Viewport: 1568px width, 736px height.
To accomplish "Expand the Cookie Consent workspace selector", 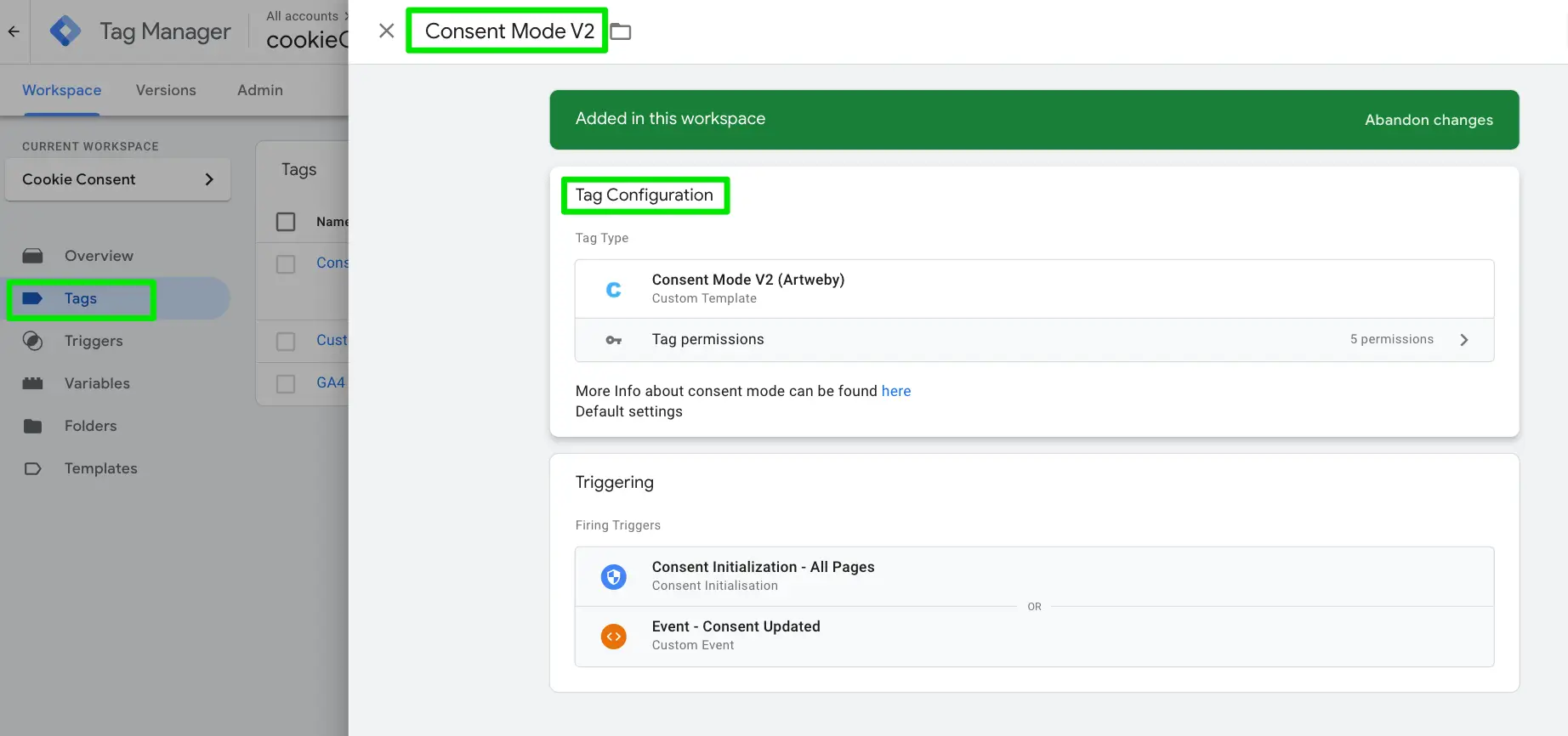I will 117,179.
